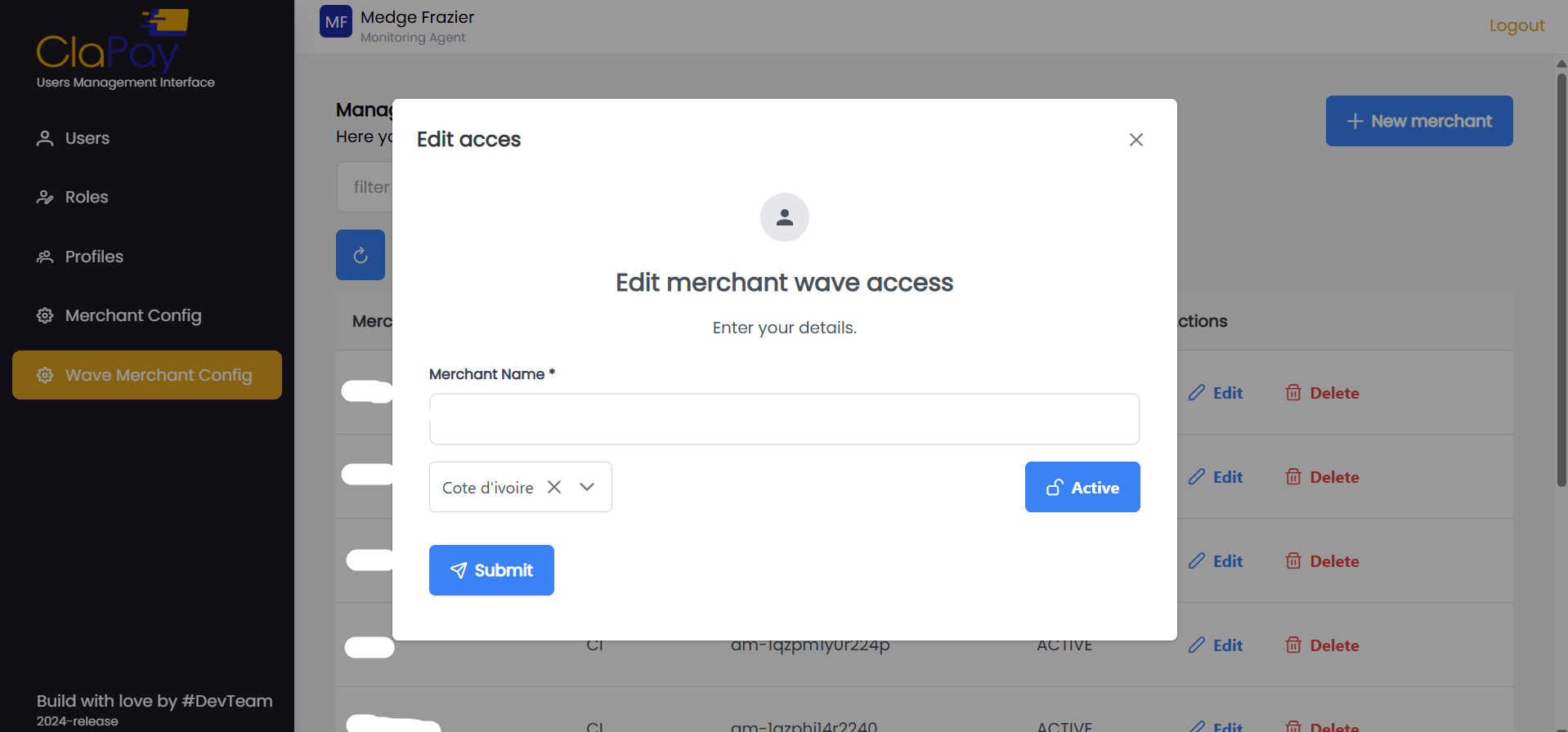
Task: Submit the merchant wave access form
Action: click(491, 569)
